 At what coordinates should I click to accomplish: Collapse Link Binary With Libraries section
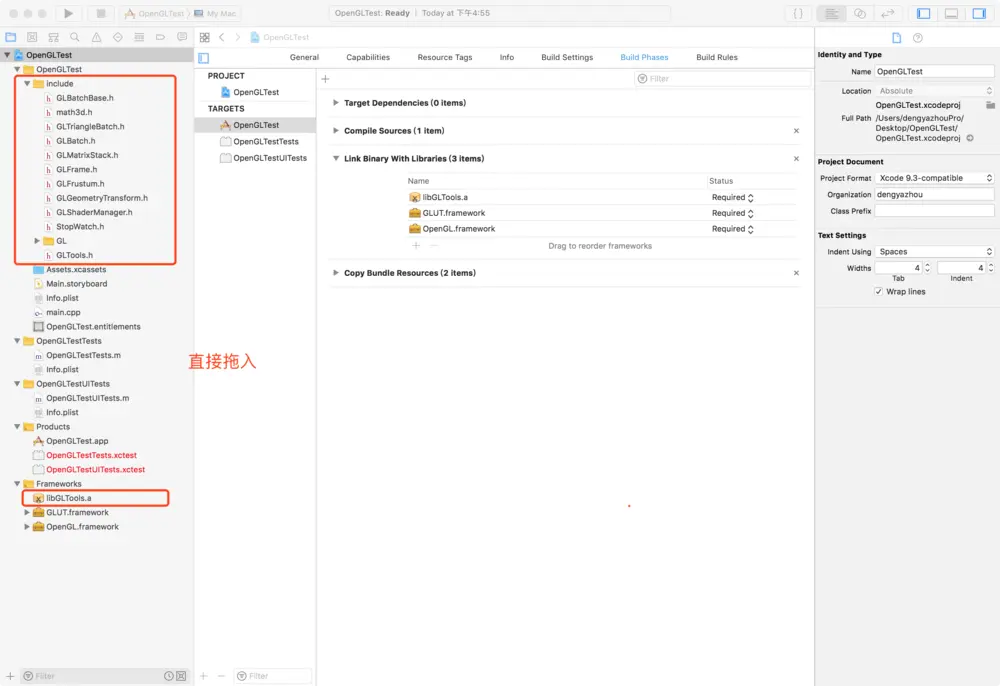335,159
